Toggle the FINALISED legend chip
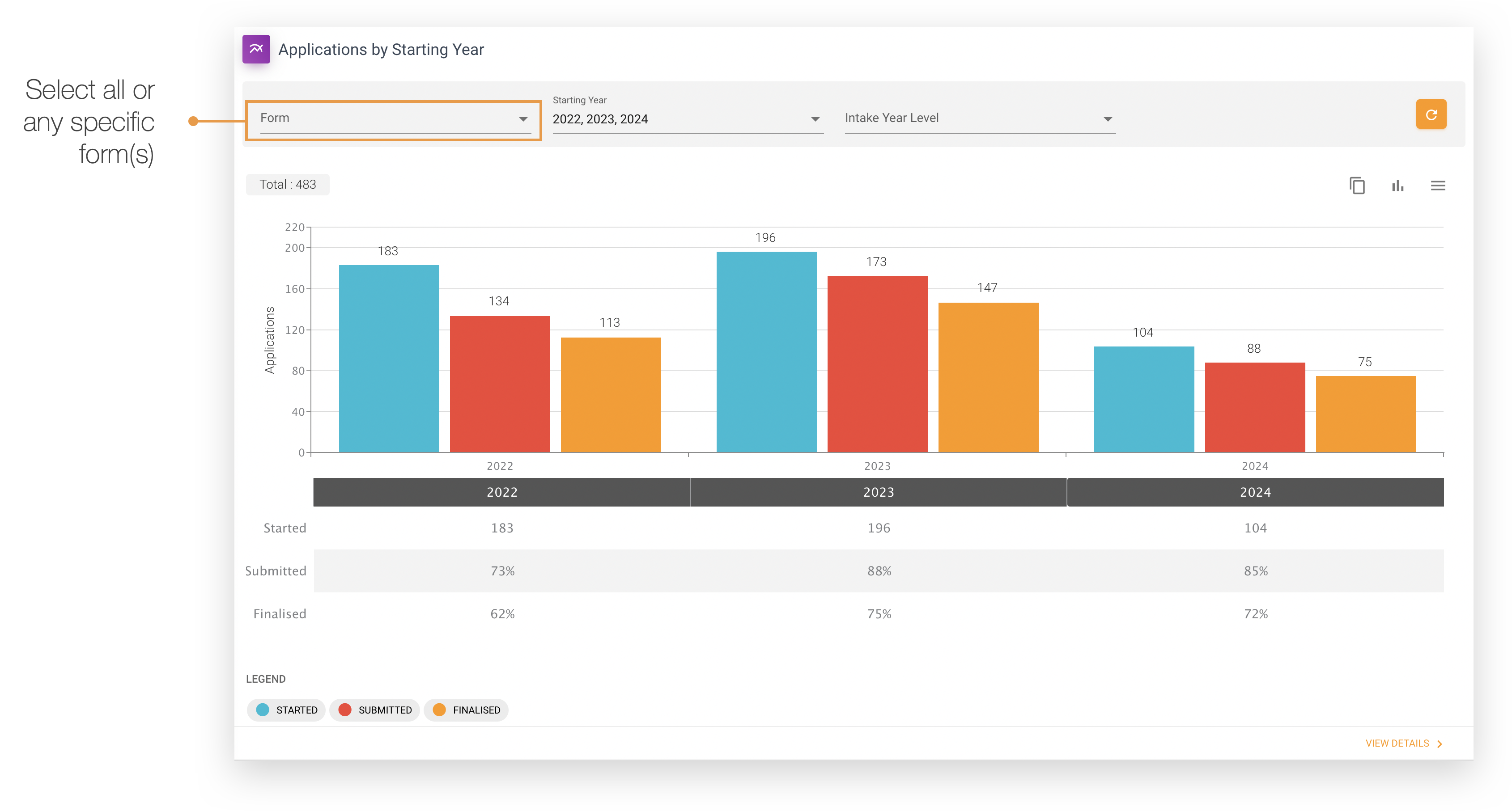Viewport: 1512px width, 811px height. [x=466, y=710]
